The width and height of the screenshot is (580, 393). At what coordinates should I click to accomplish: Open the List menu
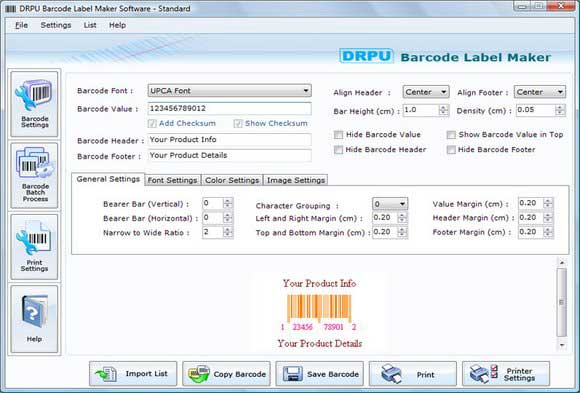click(90, 25)
